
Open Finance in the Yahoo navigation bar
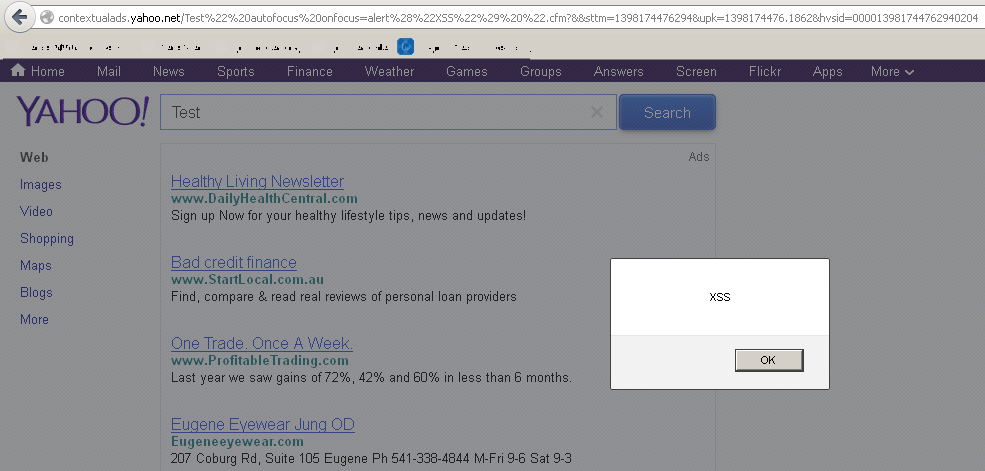310,72
